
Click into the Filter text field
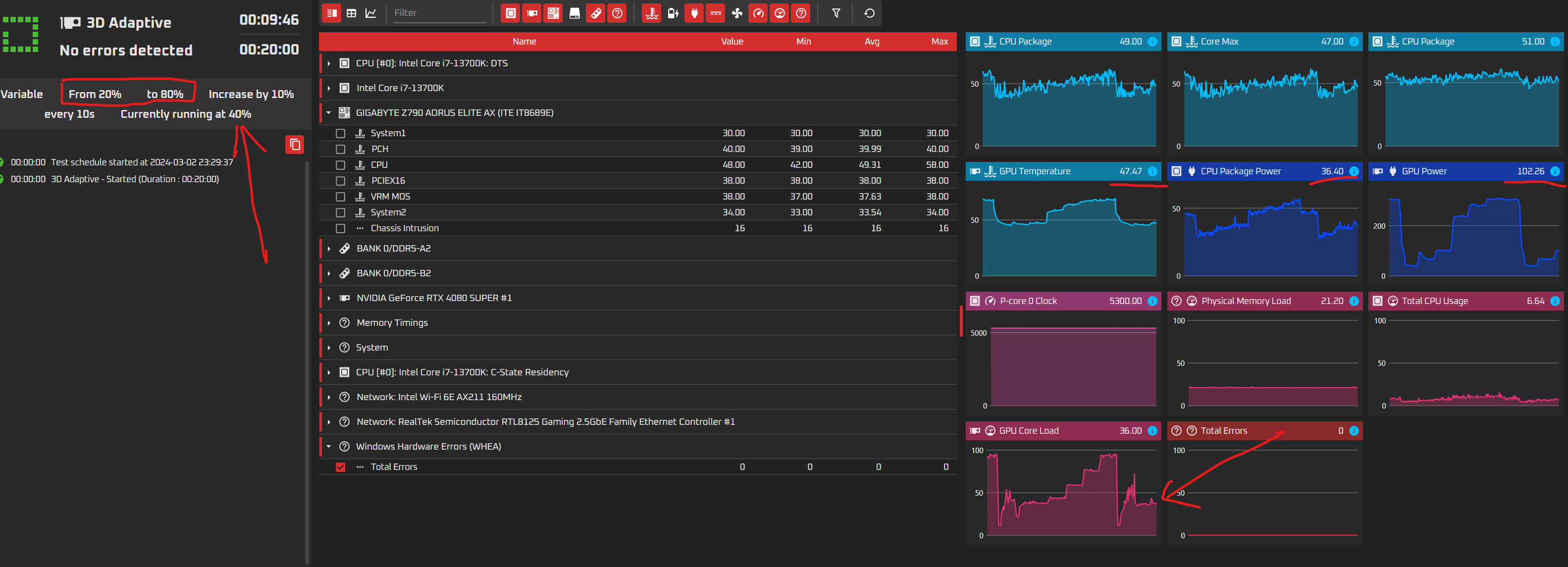point(439,13)
